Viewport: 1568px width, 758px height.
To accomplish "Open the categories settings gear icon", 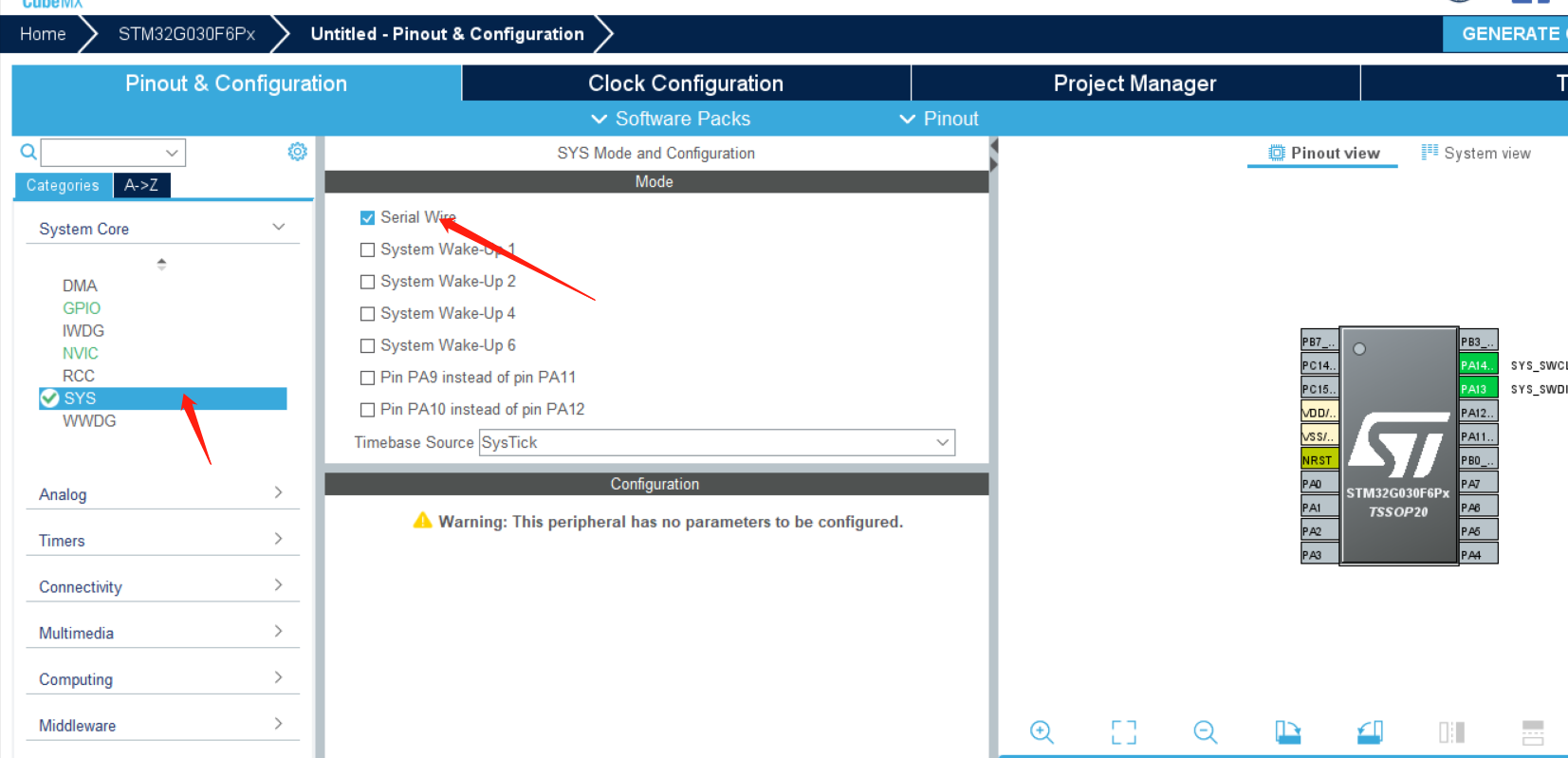I will tap(297, 152).
